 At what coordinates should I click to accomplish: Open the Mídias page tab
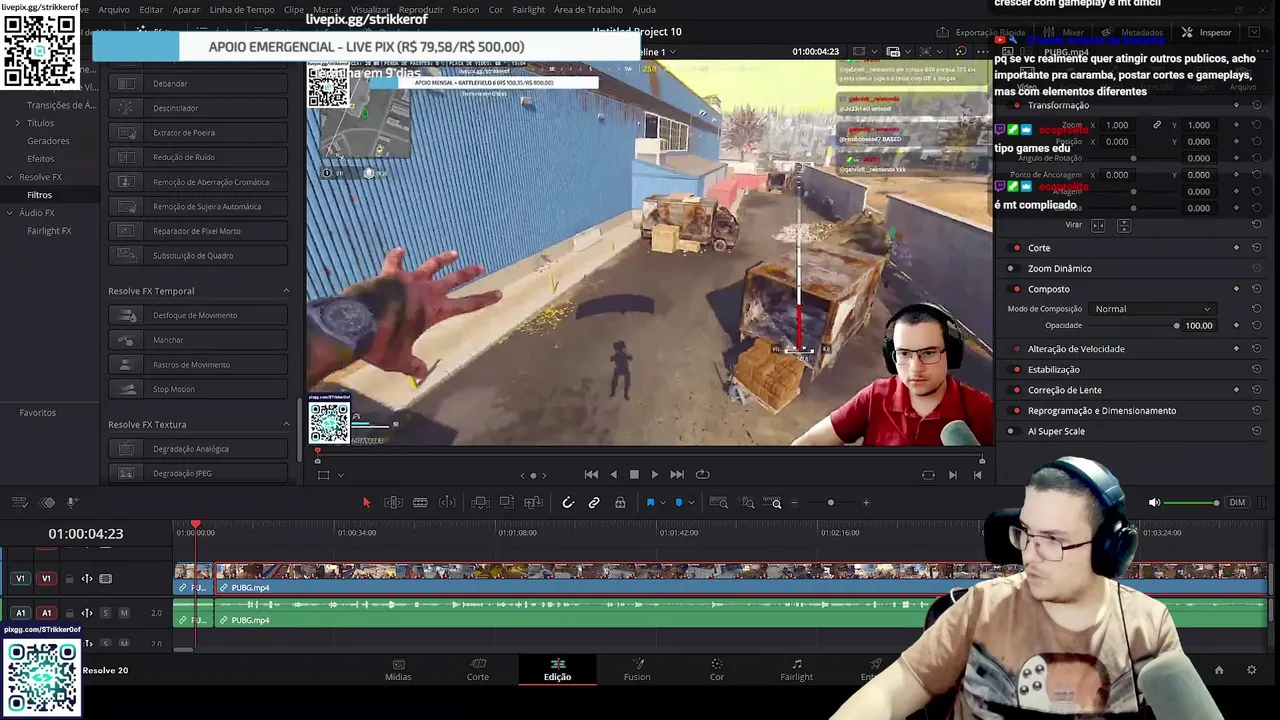398,670
